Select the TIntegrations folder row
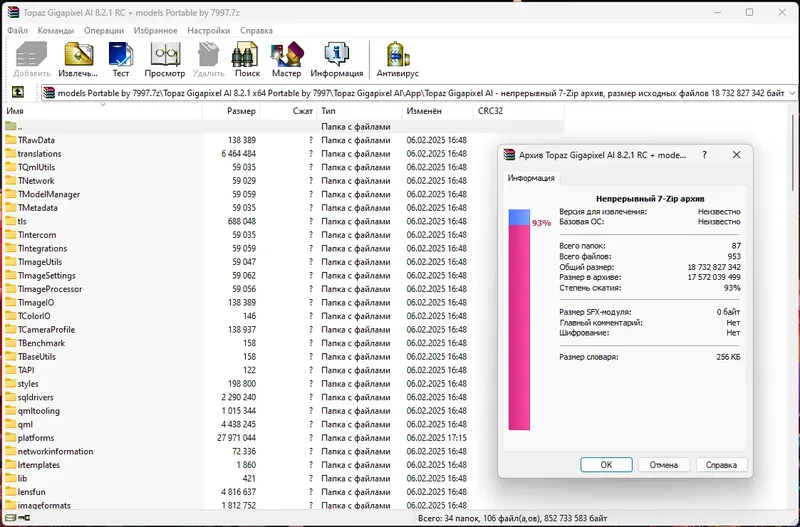800x527 pixels. tap(283, 248)
